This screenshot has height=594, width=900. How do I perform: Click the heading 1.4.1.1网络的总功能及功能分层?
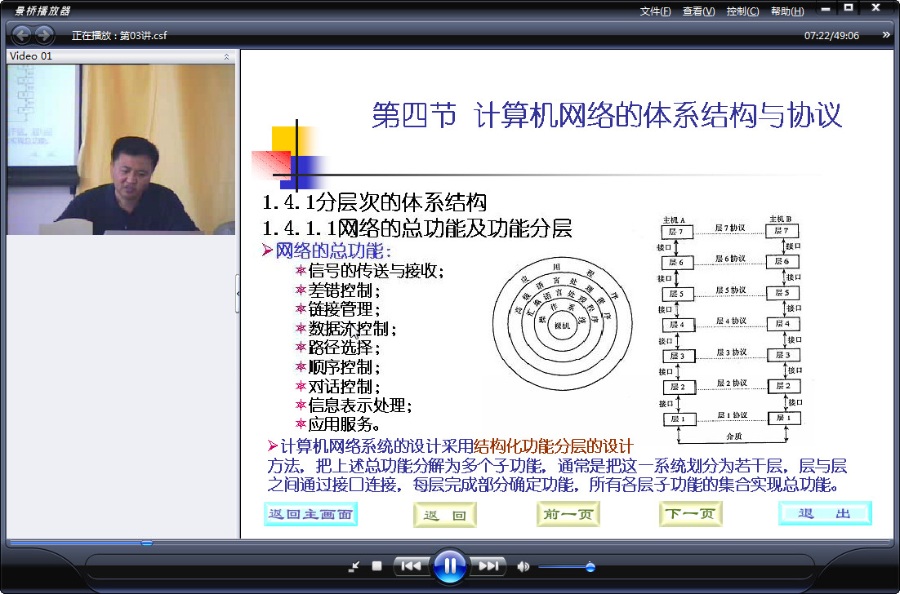point(417,228)
